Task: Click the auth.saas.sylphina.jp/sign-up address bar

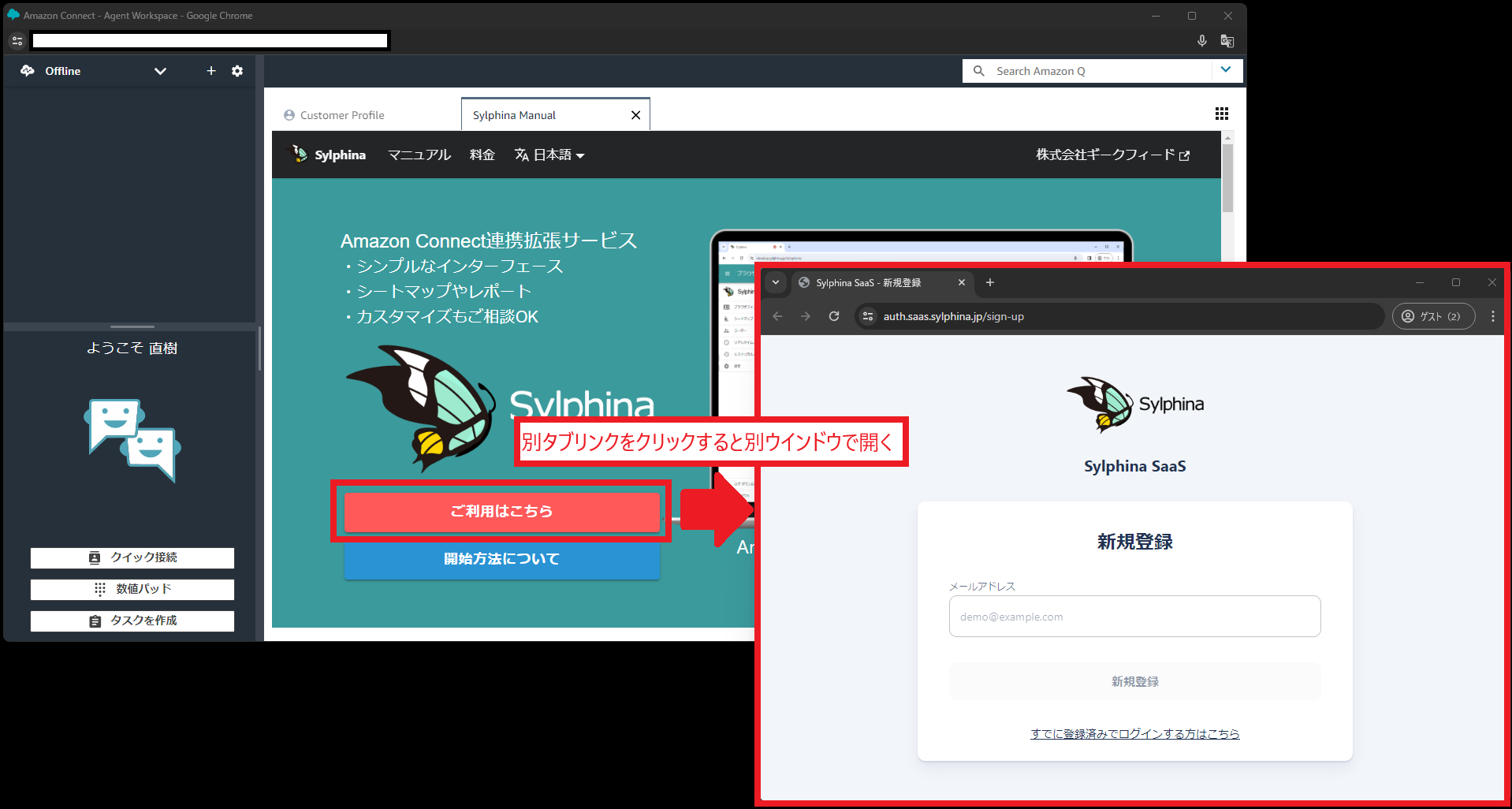Action: tap(1120, 316)
